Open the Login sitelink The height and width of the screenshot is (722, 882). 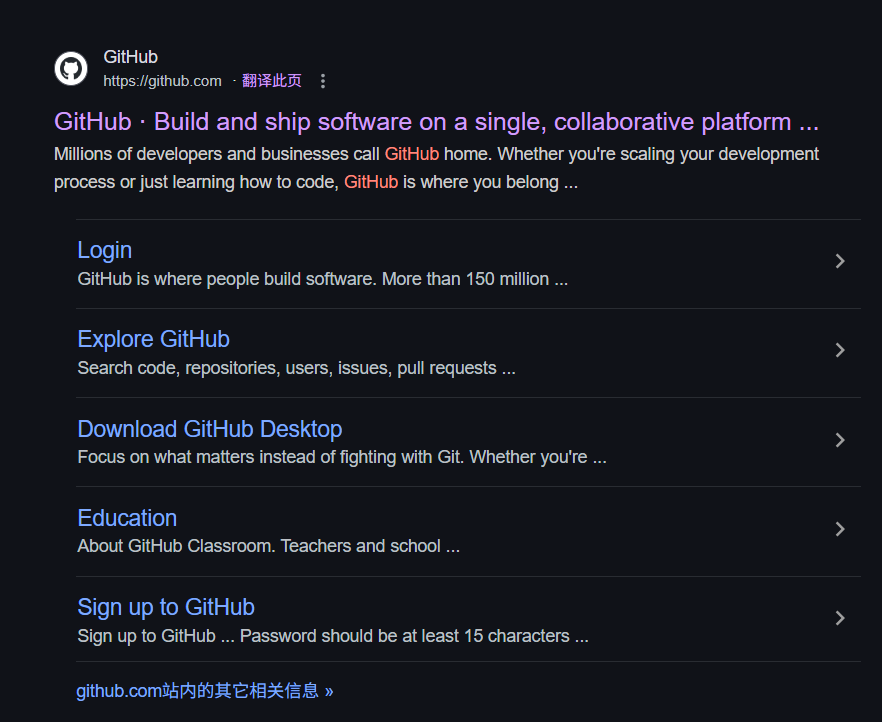click(105, 250)
